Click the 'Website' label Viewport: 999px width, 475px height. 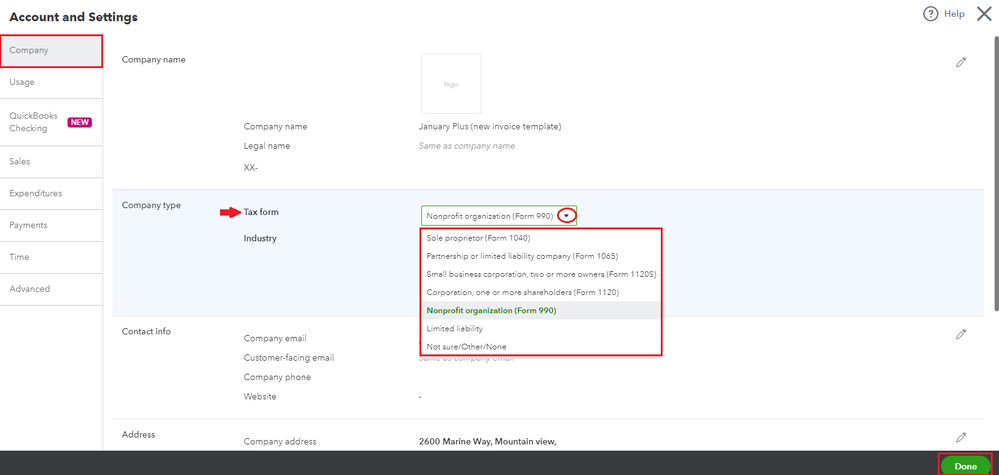tap(260, 396)
